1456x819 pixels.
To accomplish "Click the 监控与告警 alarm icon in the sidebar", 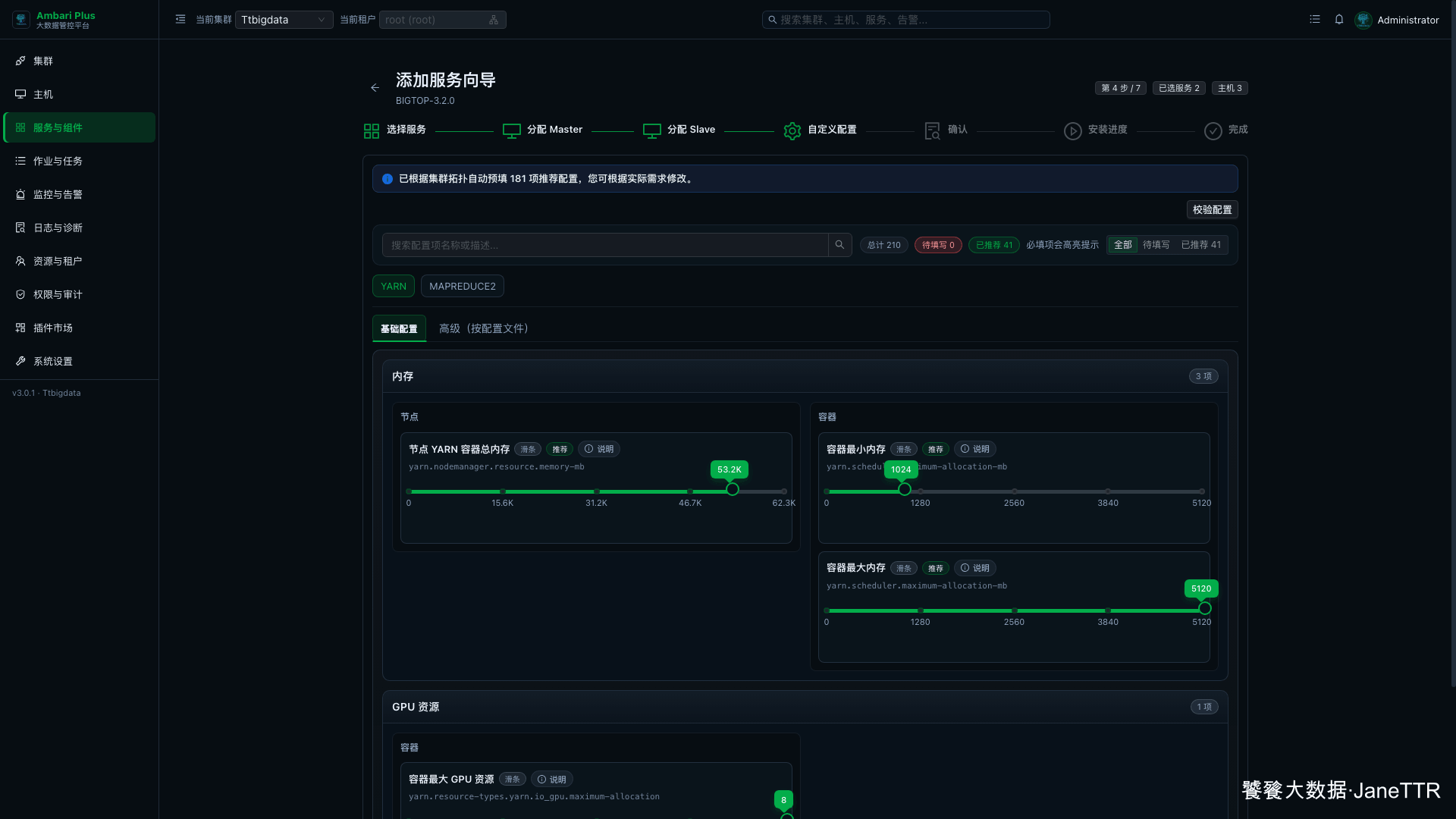I will [x=20, y=194].
